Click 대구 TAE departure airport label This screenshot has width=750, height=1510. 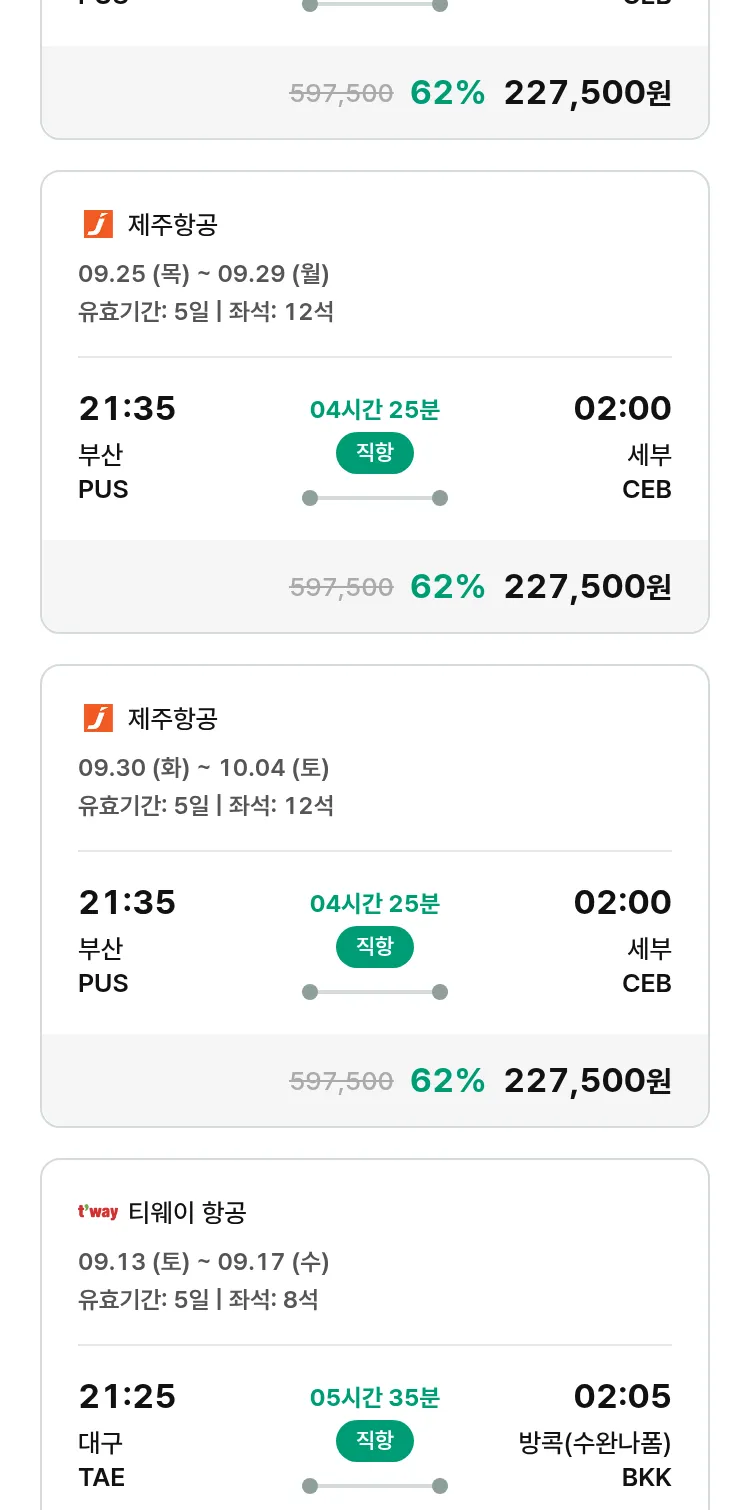[101, 1459]
